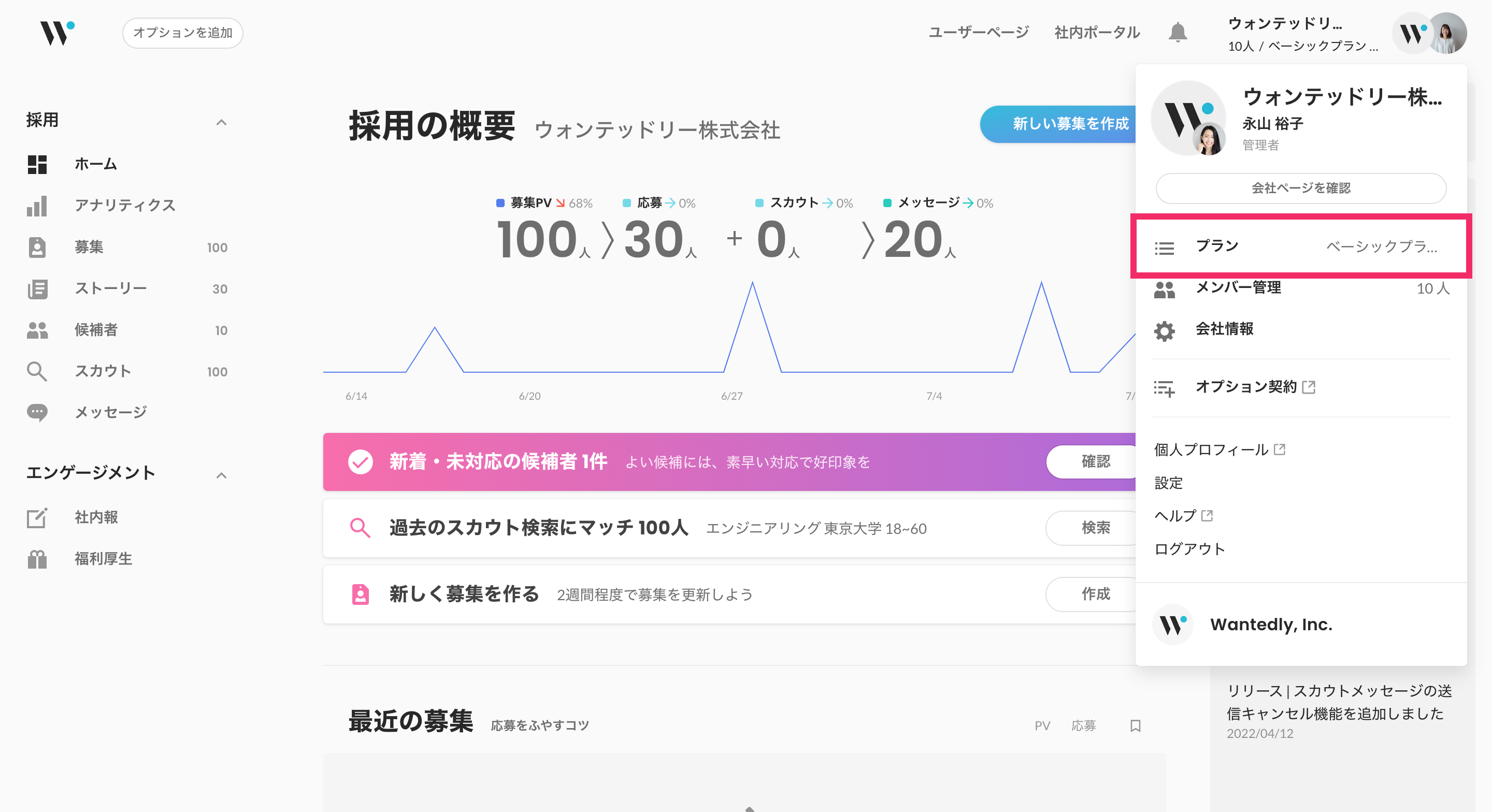Click the bookmark icon in 最近の募集 header
This screenshot has height=812, width=1492.
[x=1135, y=726]
